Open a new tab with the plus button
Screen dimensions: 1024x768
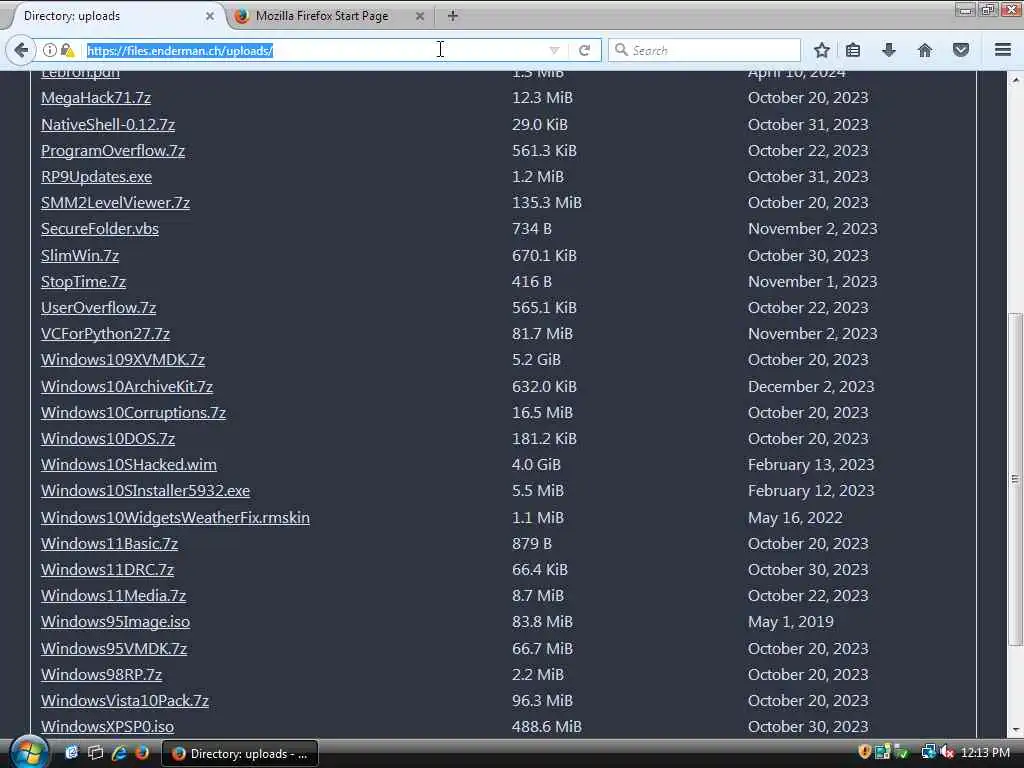coord(453,16)
